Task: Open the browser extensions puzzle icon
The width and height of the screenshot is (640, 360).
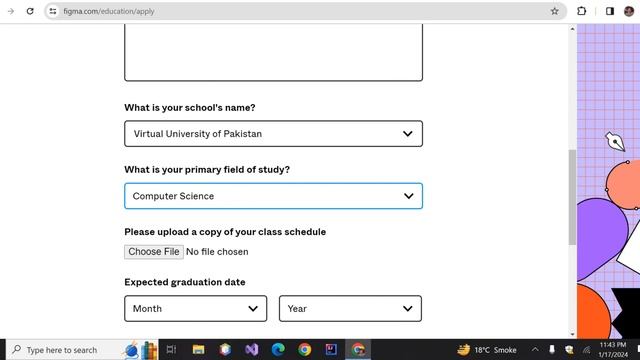Action: [582, 11]
